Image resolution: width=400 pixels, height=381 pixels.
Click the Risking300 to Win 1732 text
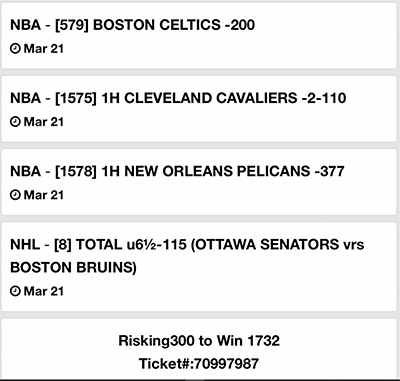coord(199,341)
